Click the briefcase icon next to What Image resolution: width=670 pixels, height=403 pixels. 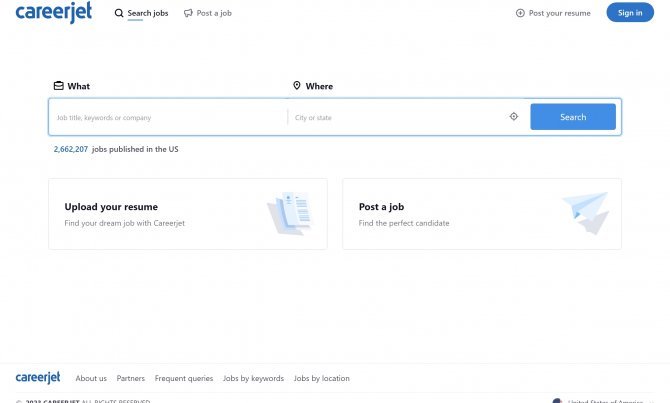(59, 86)
